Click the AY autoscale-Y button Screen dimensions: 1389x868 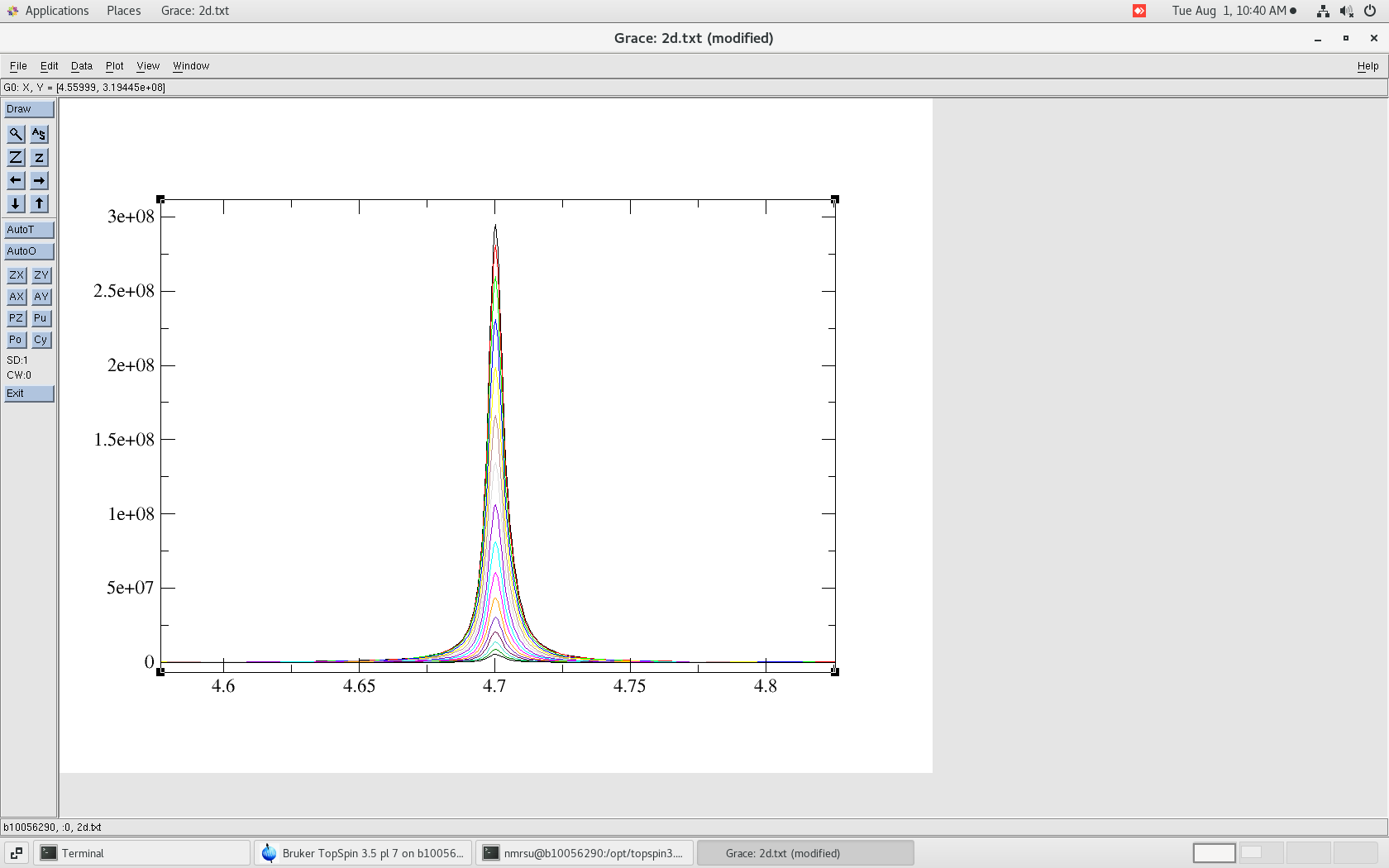41,297
